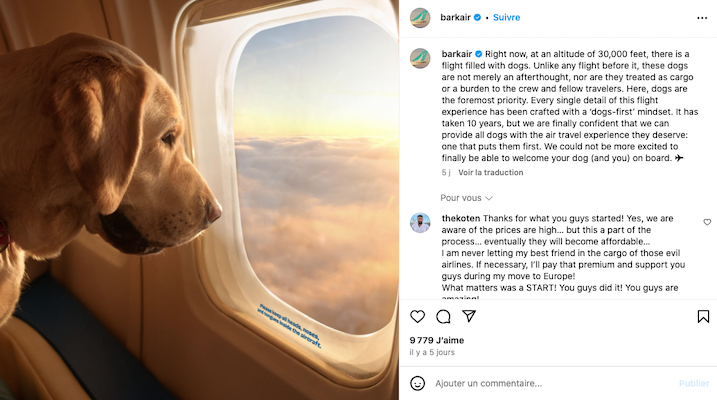The height and width of the screenshot is (400, 717).
Task: Click Voir la traduction link
Action: 491,172
